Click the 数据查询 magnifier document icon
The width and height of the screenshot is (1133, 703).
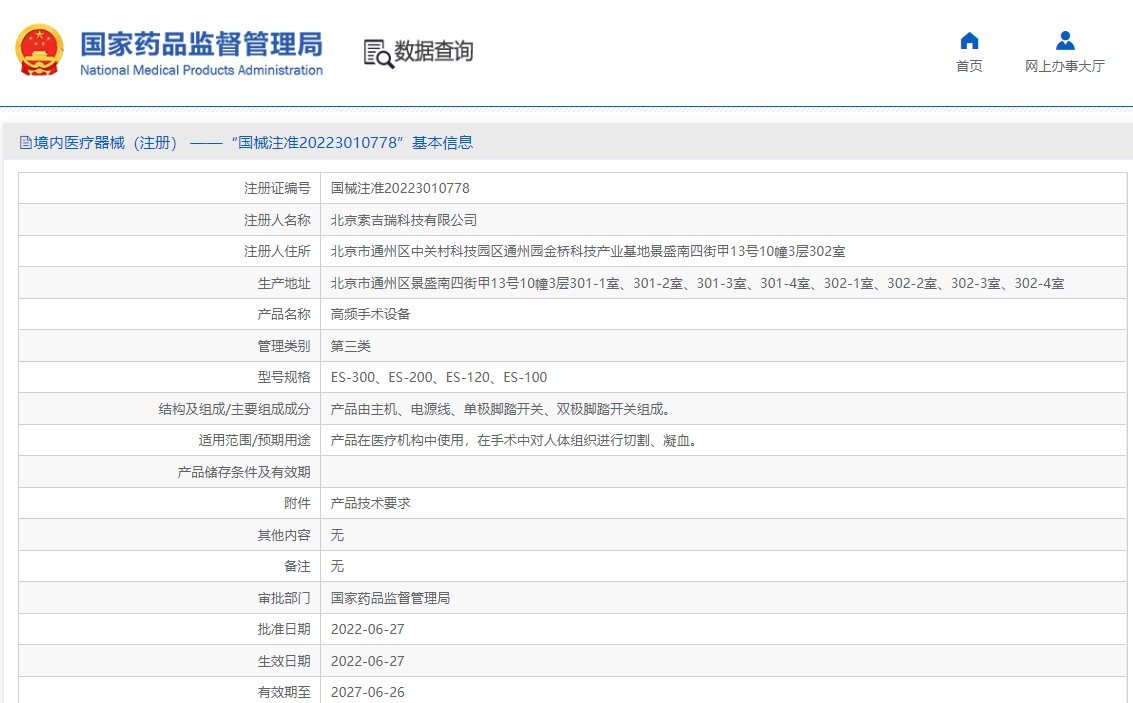click(378, 53)
